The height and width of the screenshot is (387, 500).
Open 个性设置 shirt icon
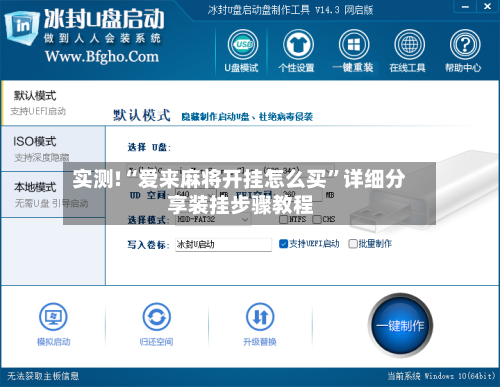(298, 45)
